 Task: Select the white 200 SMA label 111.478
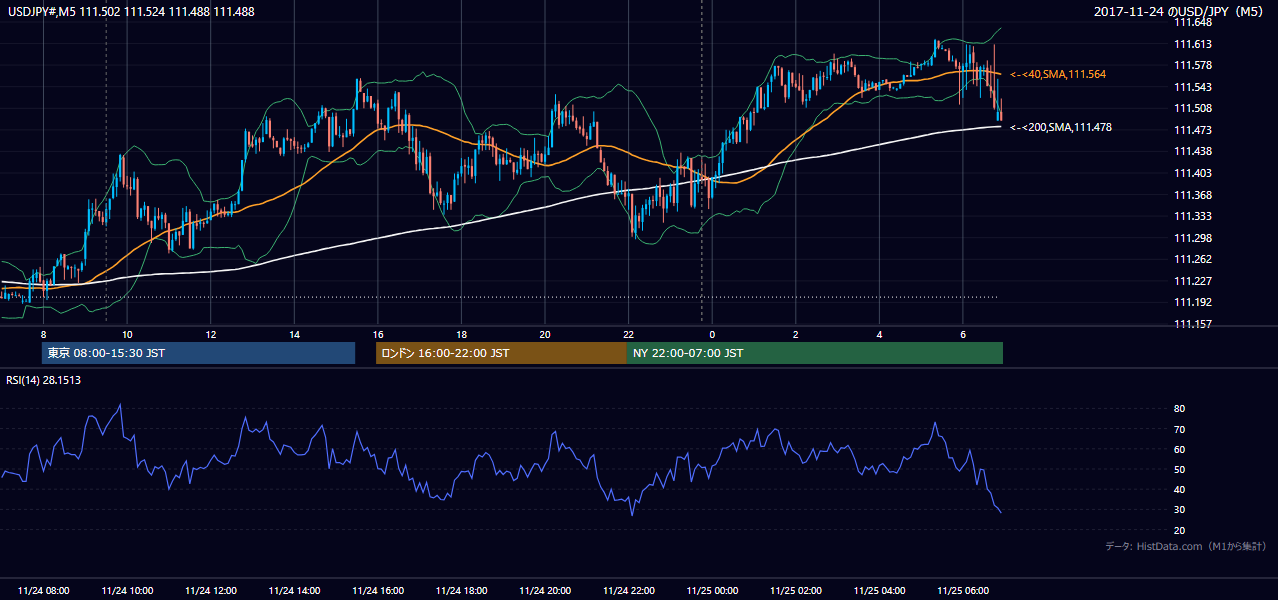(x=1061, y=127)
